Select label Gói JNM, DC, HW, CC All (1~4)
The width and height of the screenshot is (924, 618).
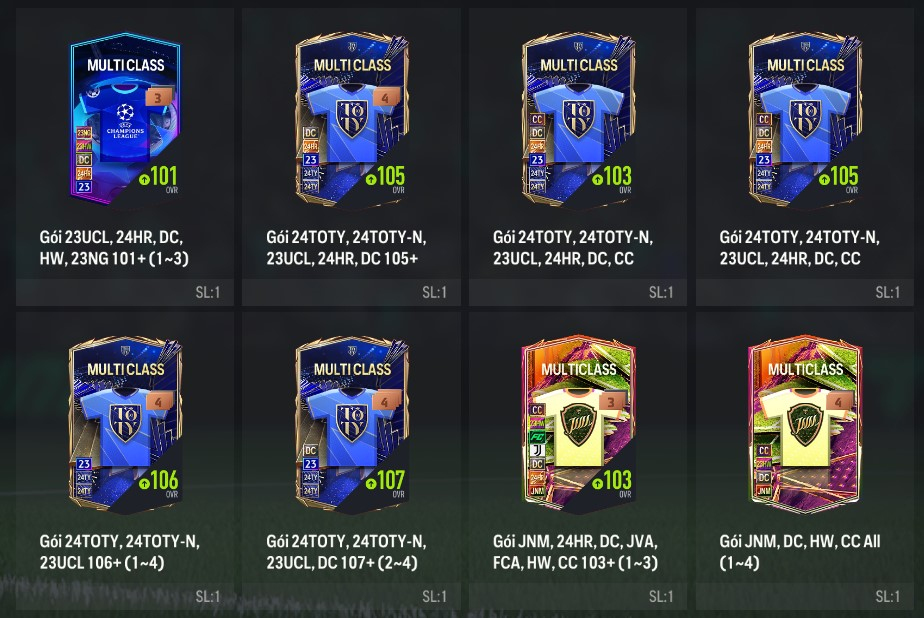[x=800, y=551]
